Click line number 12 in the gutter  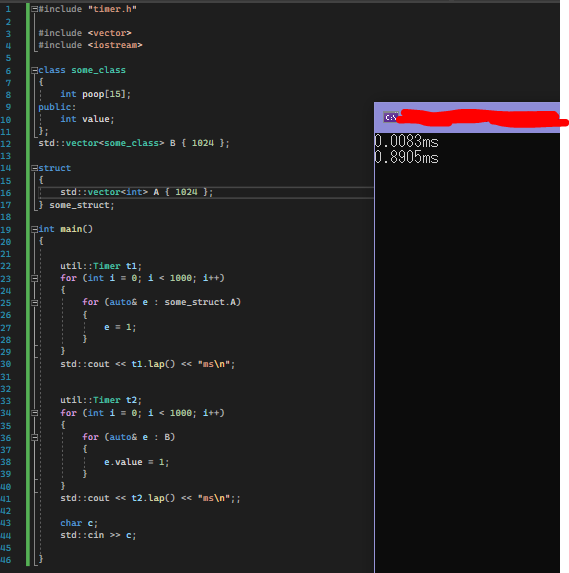6,144
